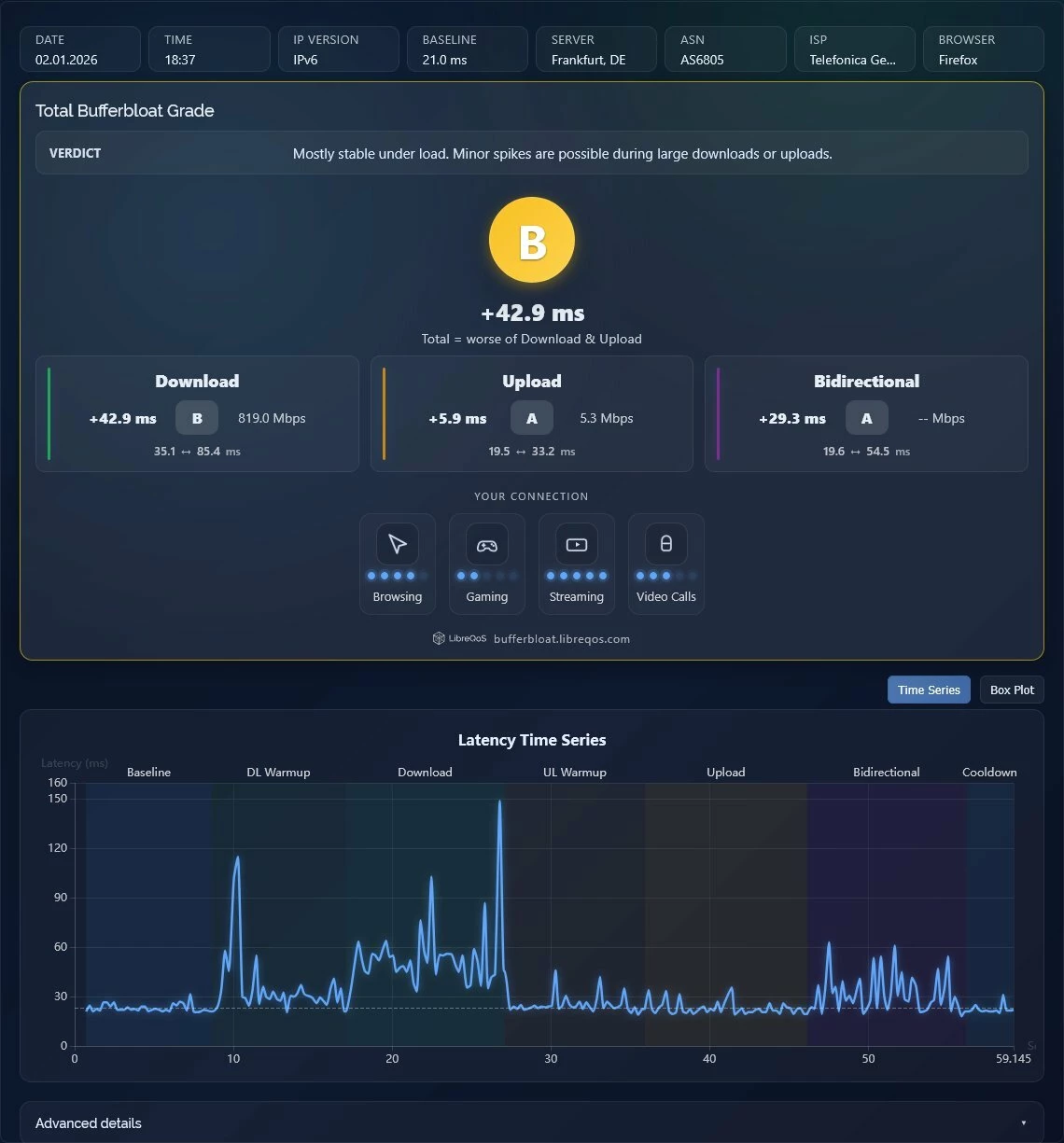Viewport: 1064px width, 1143px height.
Task: Click the Upload card title
Action: pos(532,381)
